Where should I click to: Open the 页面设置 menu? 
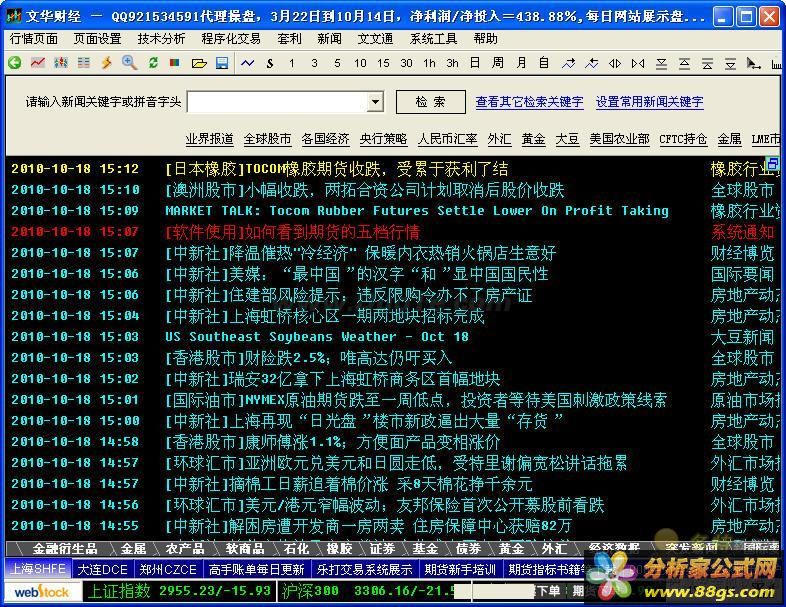click(98, 39)
